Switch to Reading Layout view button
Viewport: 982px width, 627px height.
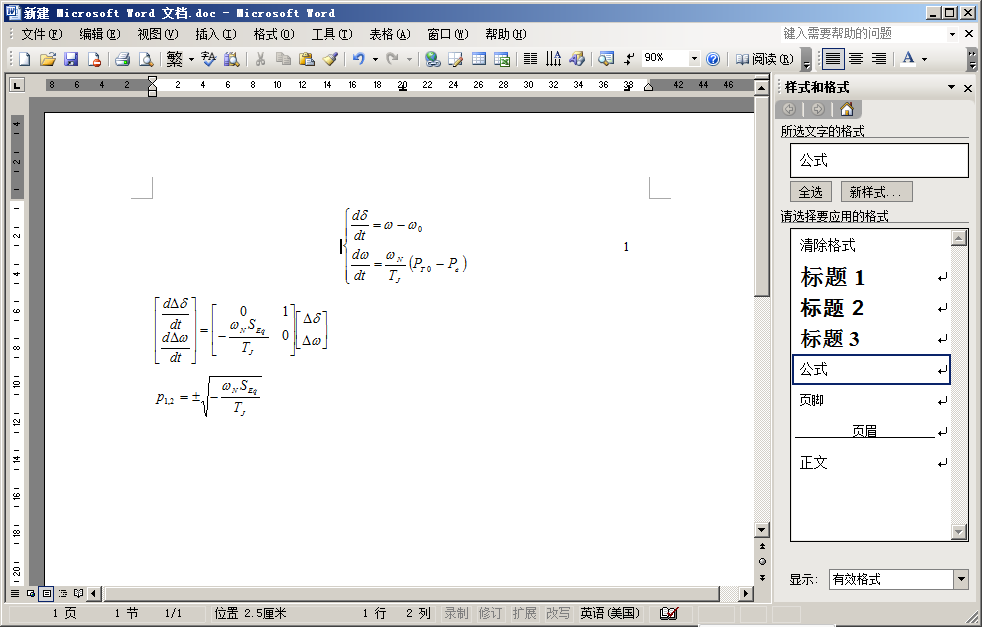click(x=78, y=593)
